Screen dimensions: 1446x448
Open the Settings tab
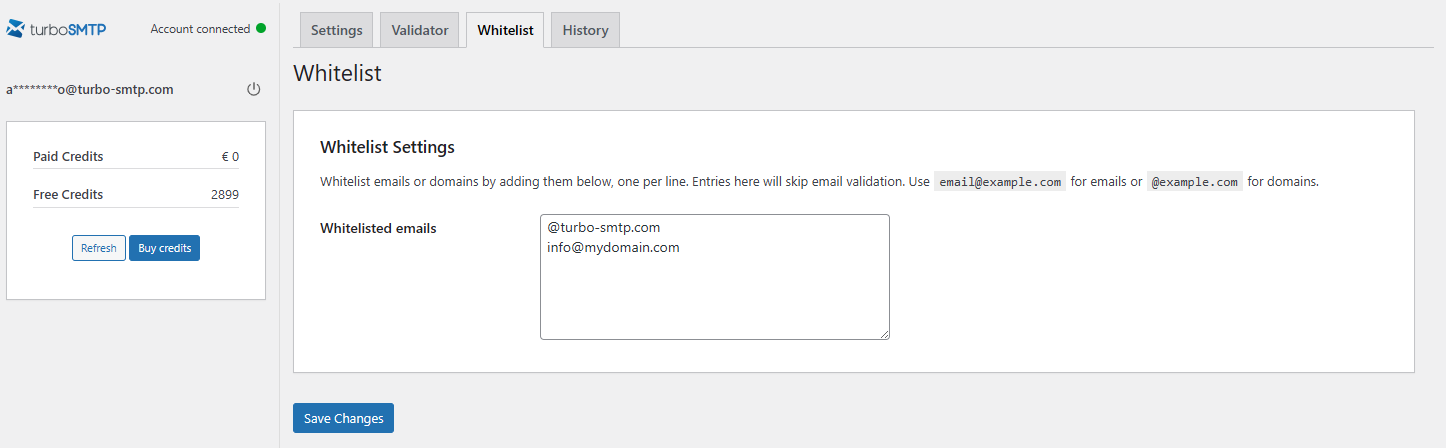[337, 30]
